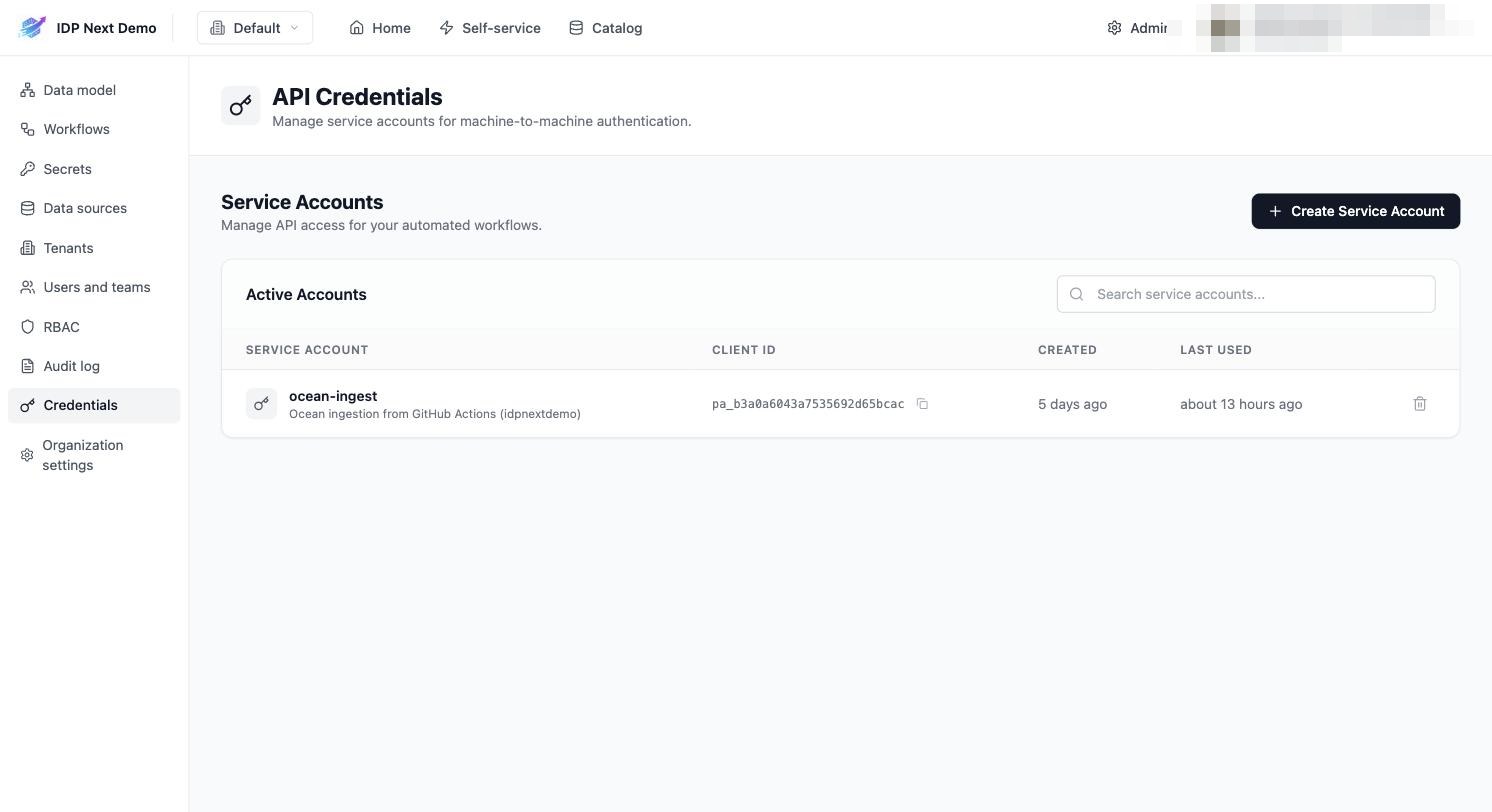Click the Last Used column header

tap(1216, 350)
